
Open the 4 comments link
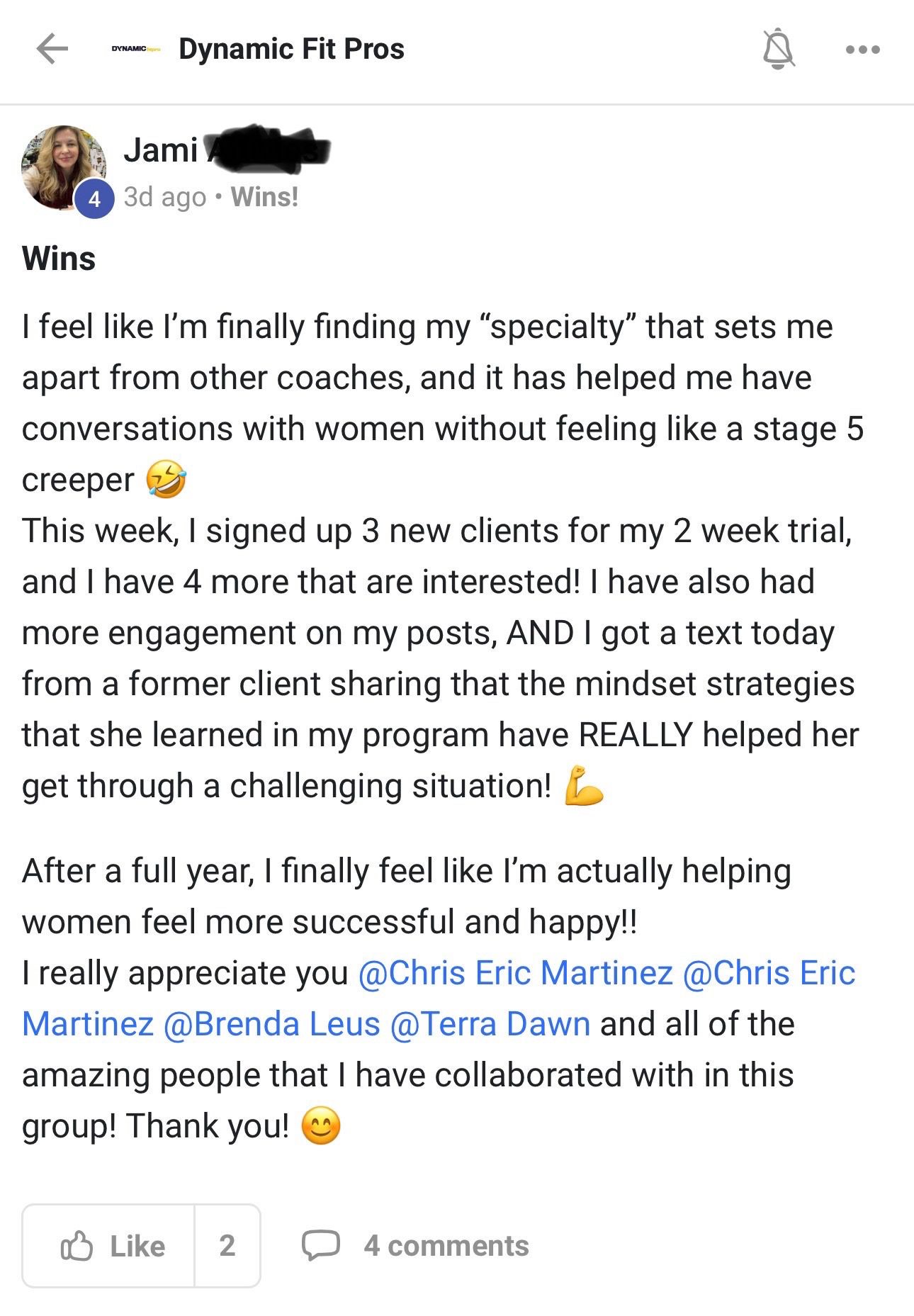446,1246
